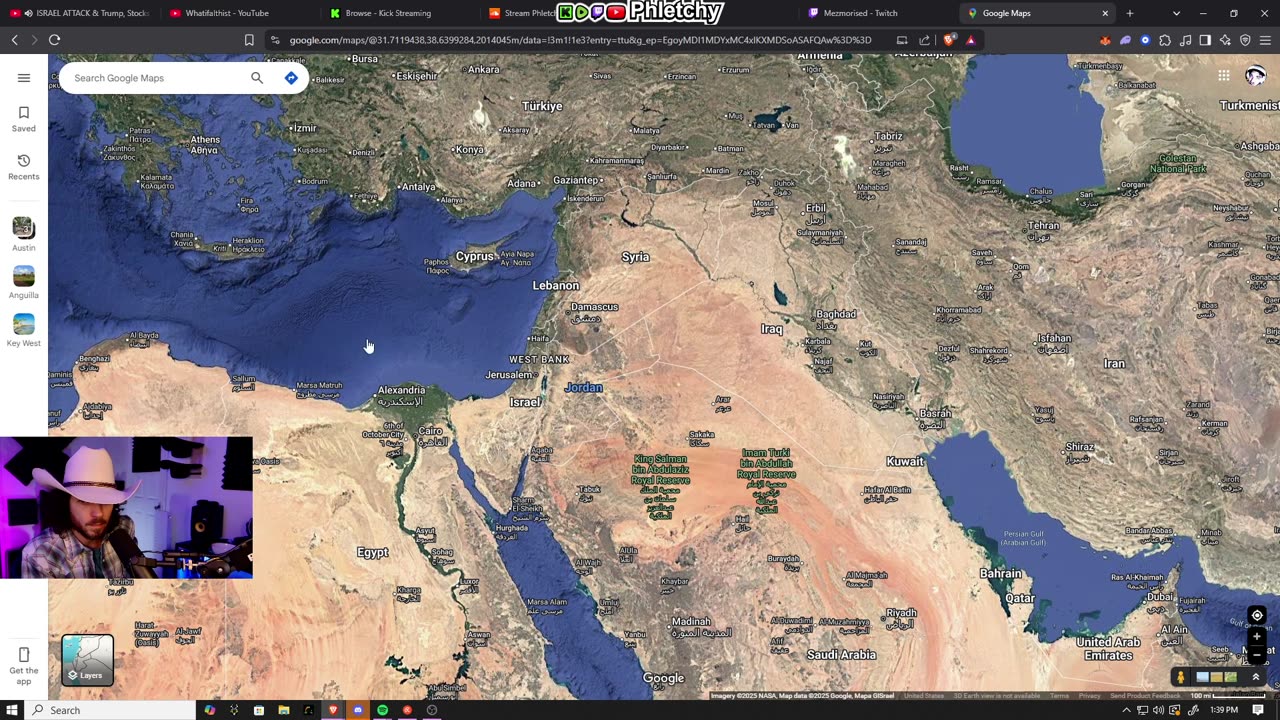Click the Jordan country label on map
This screenshot has height=720, width=1280.
coord(584,388)
